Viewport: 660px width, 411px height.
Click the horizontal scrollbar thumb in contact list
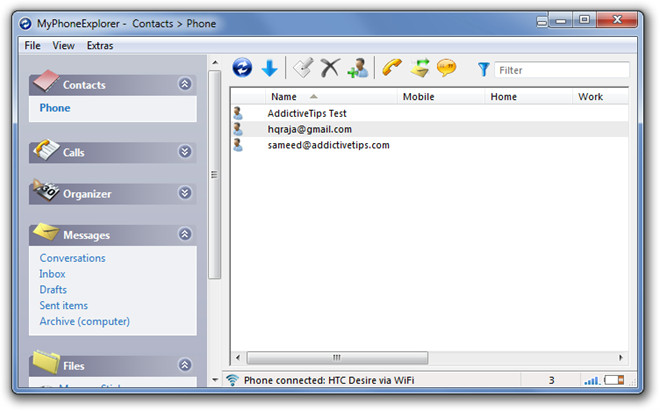tap(337, 358)
